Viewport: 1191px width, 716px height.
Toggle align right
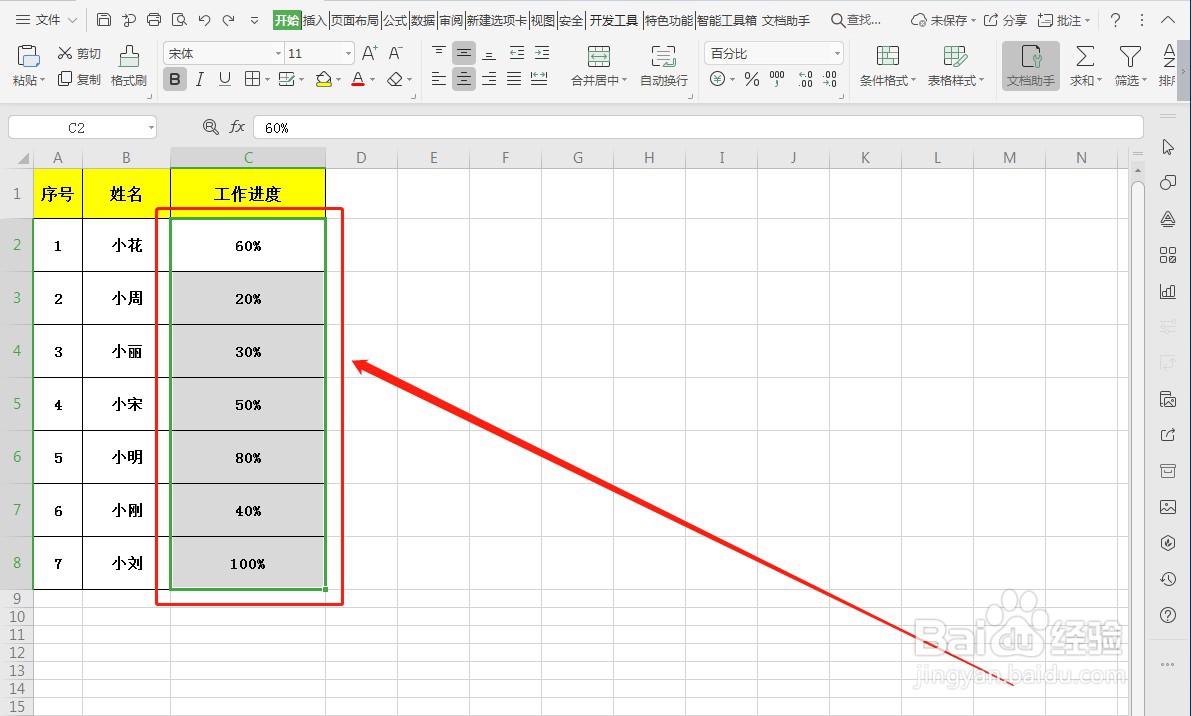pyautogui.click(x=489, y=79)
